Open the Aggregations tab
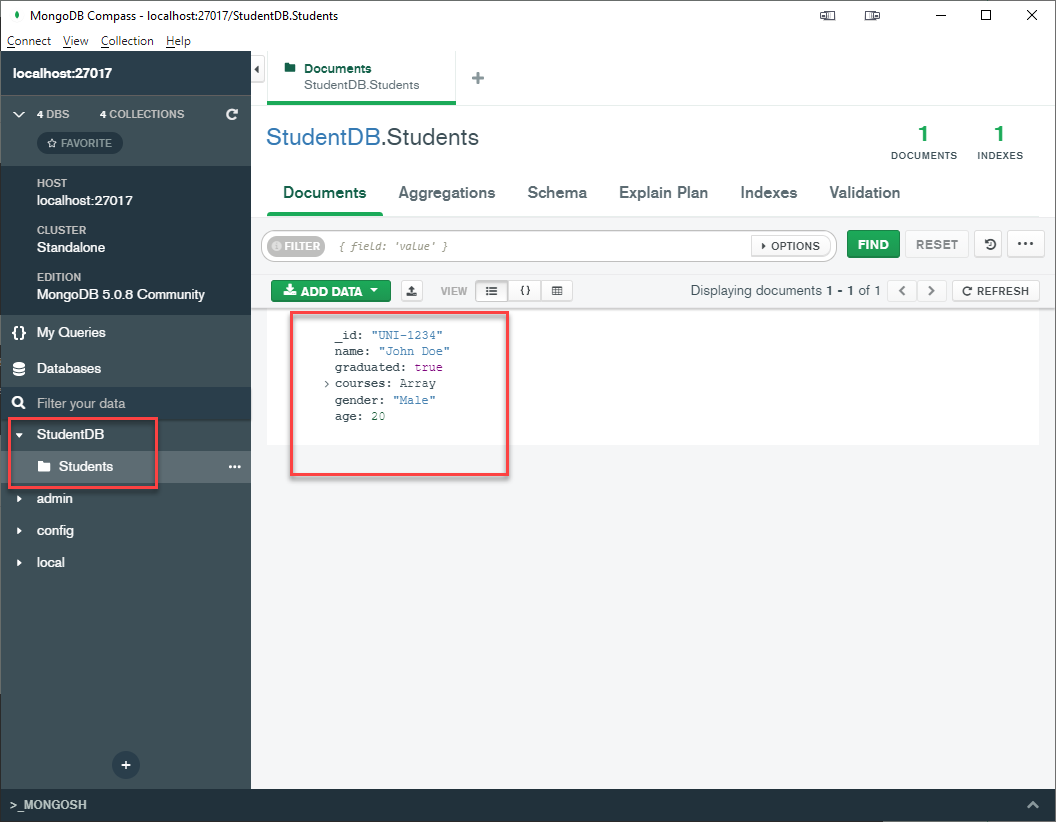1056x822 pixels. (x=446, y=193)
